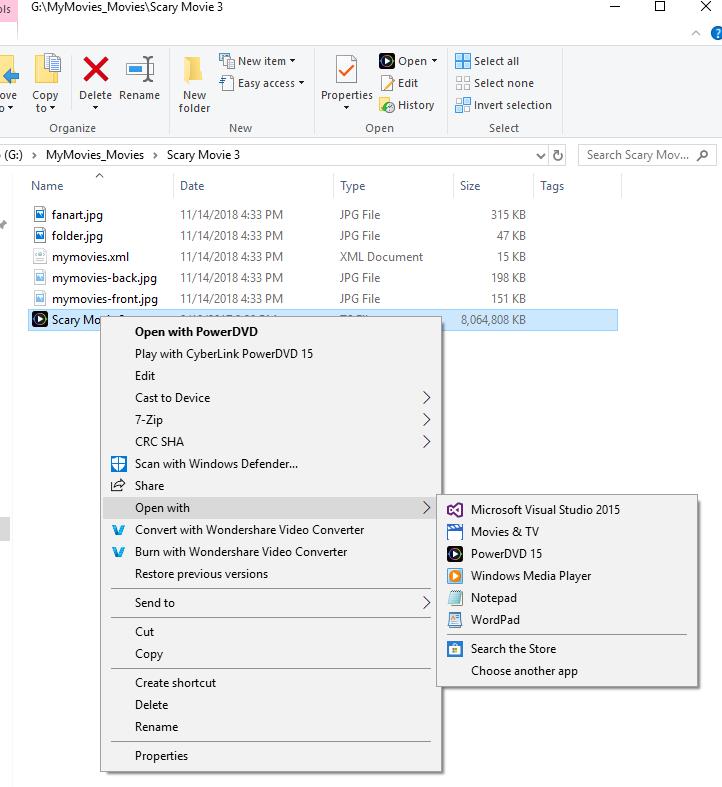Open the address bar history dropdown
The width and height of the screenshot is (722, 787).
(540, 156)
